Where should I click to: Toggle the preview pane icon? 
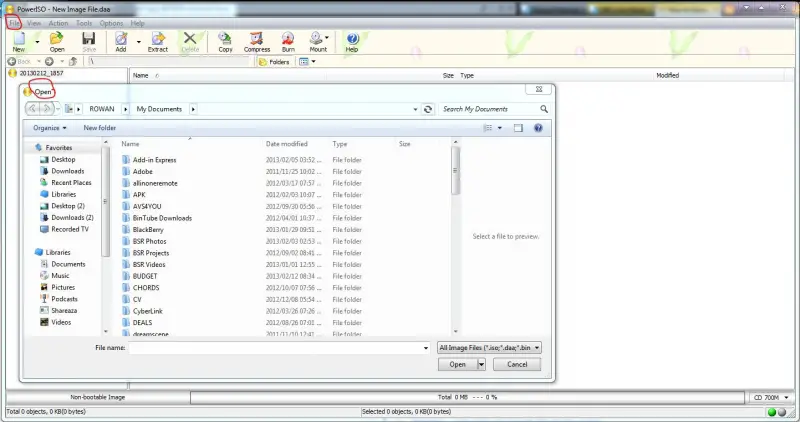tap(518, 128)
